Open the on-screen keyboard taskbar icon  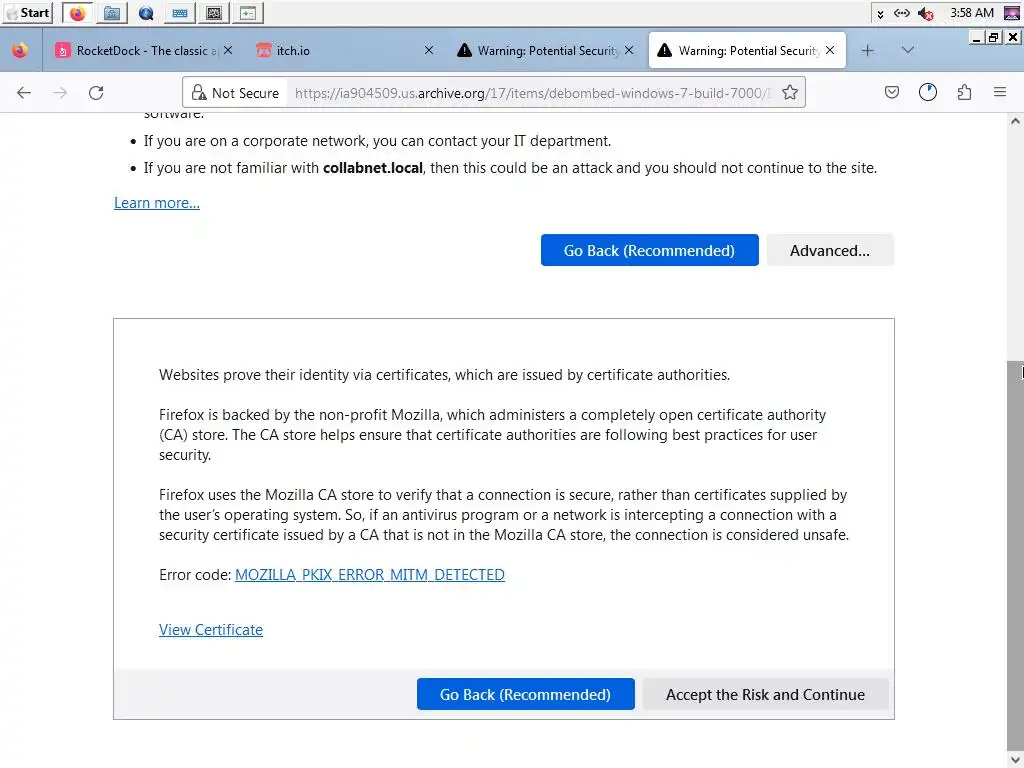(x=180, y=13)
